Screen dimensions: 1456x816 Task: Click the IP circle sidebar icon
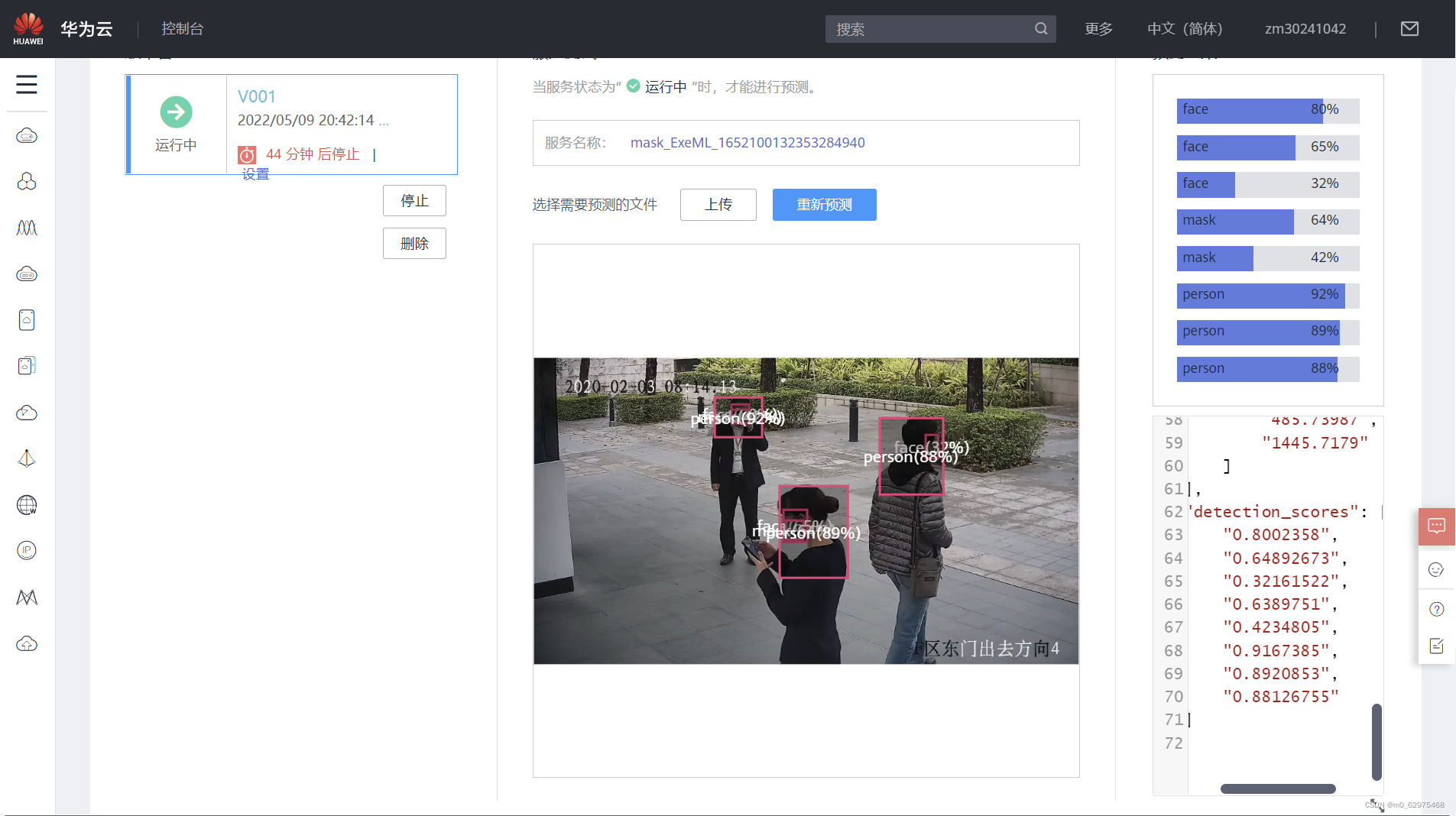click(27, 550)
